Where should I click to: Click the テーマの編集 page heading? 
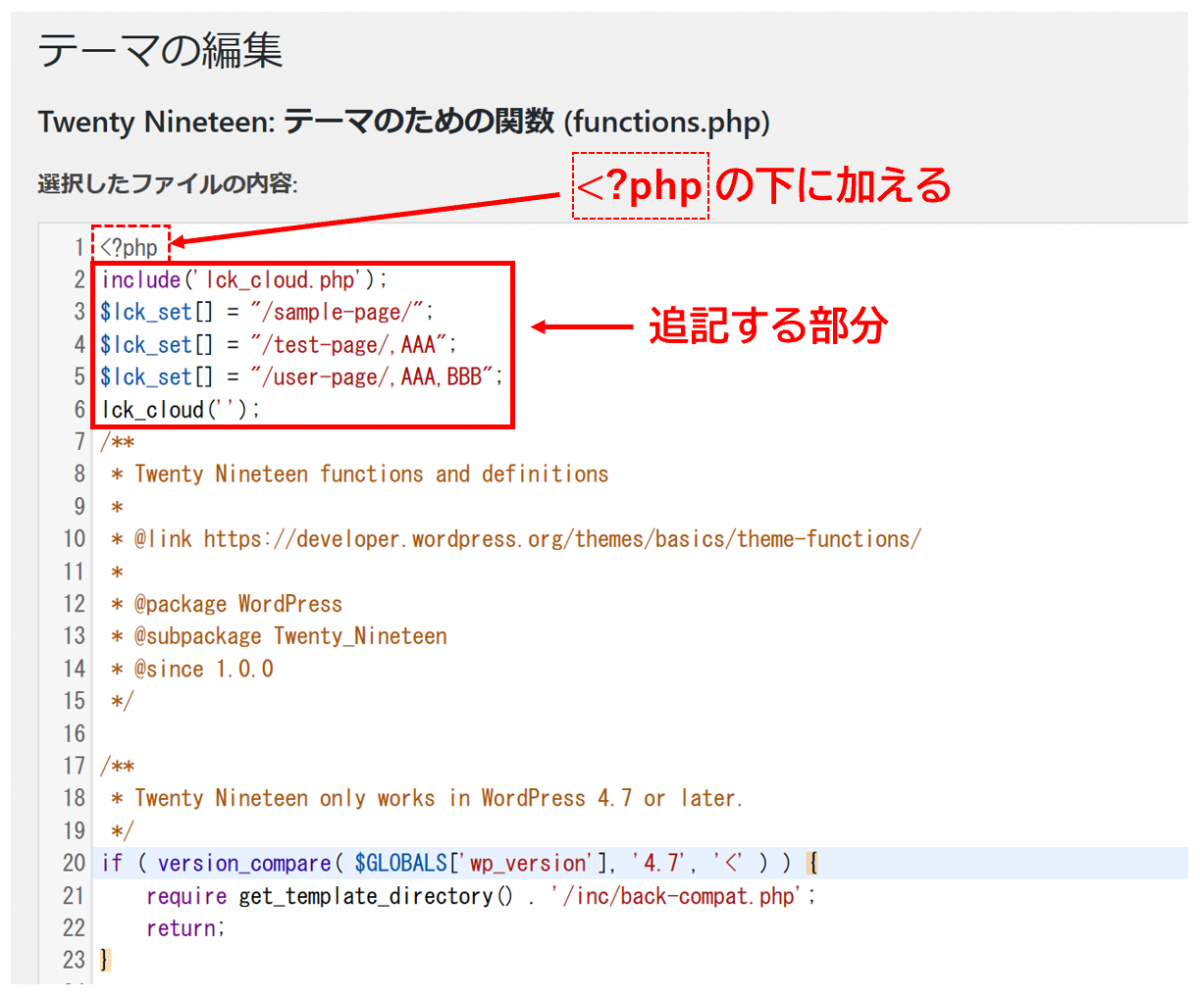[160, 50]
